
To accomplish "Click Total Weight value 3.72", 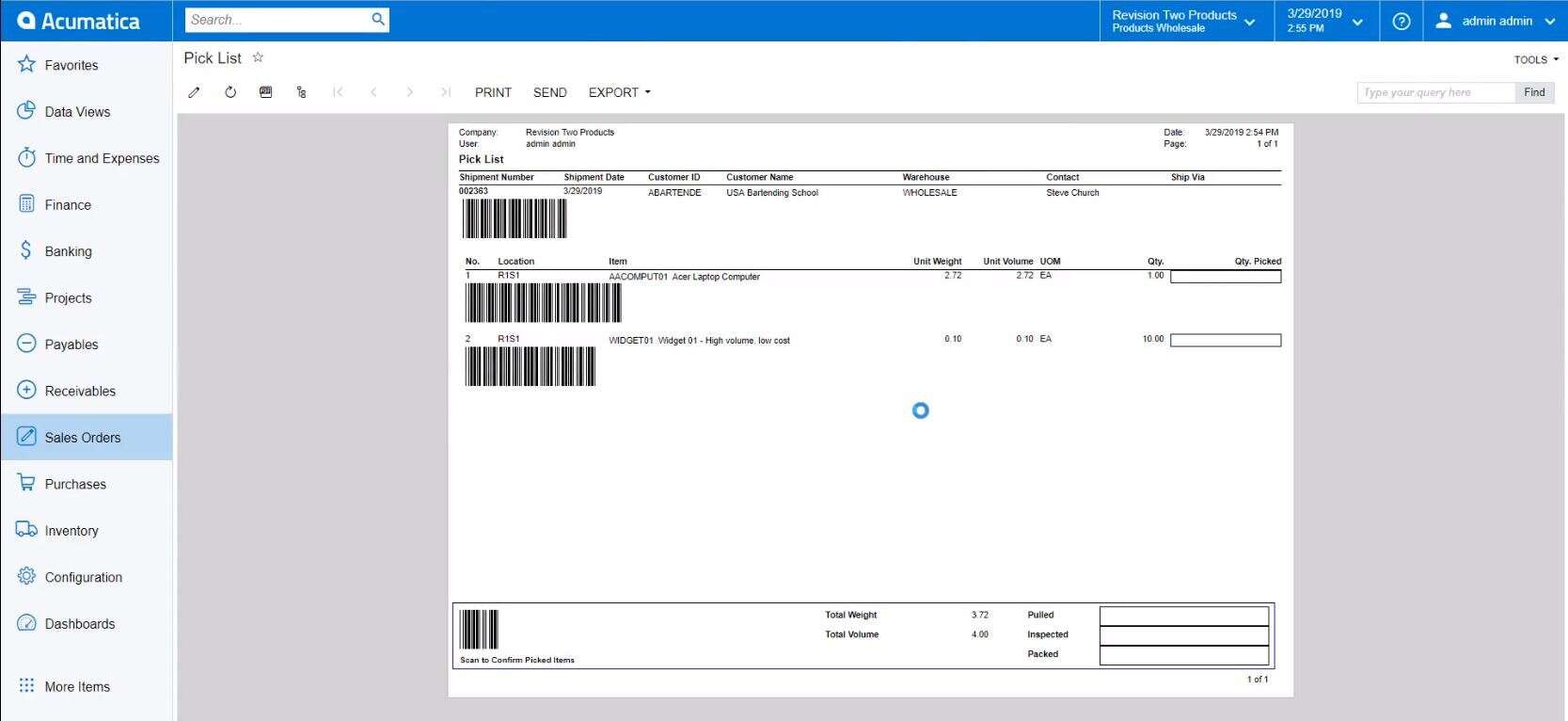I will point(980,615).
